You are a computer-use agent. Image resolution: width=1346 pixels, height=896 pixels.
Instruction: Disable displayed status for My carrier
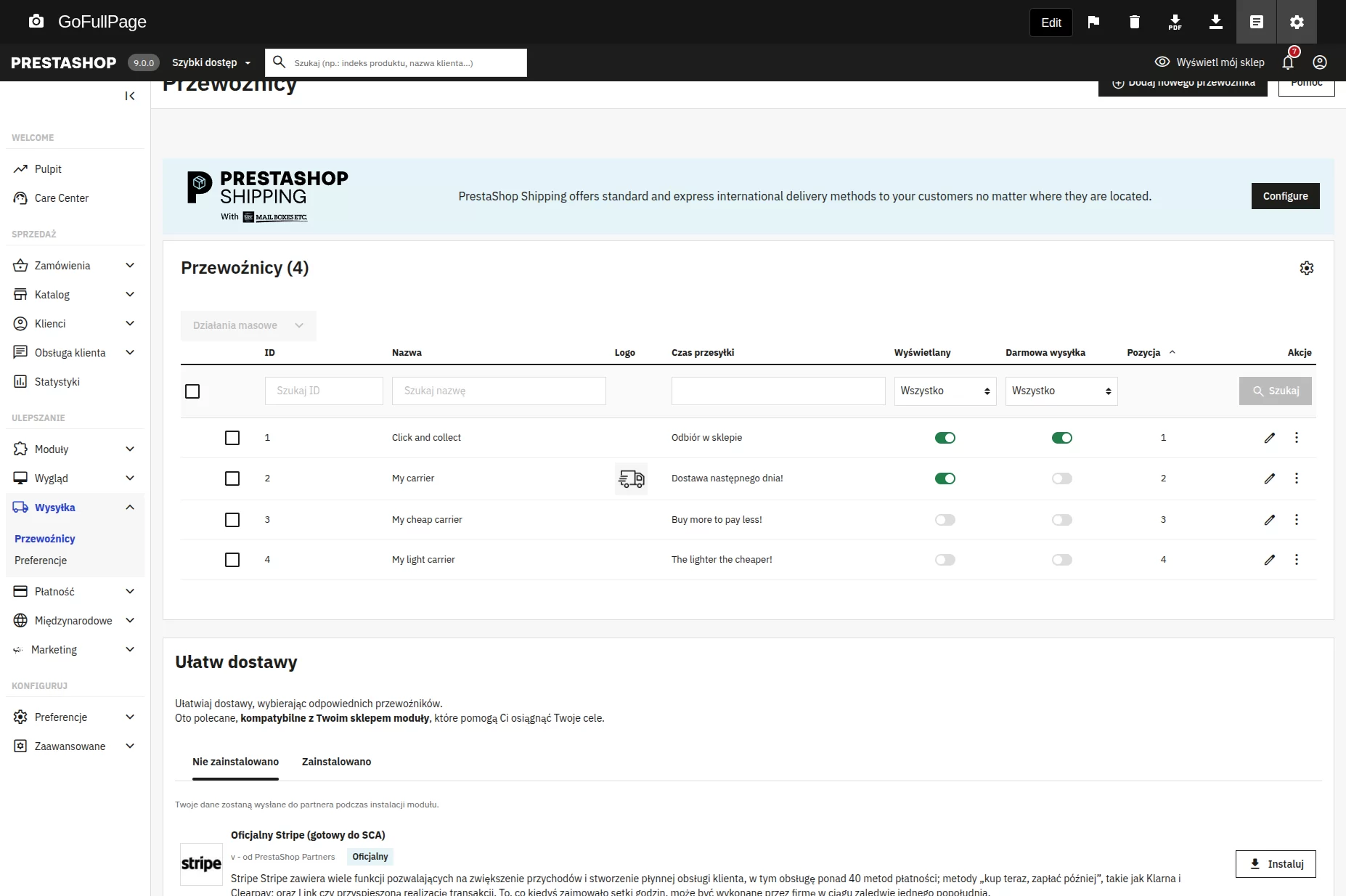[945, 478]
